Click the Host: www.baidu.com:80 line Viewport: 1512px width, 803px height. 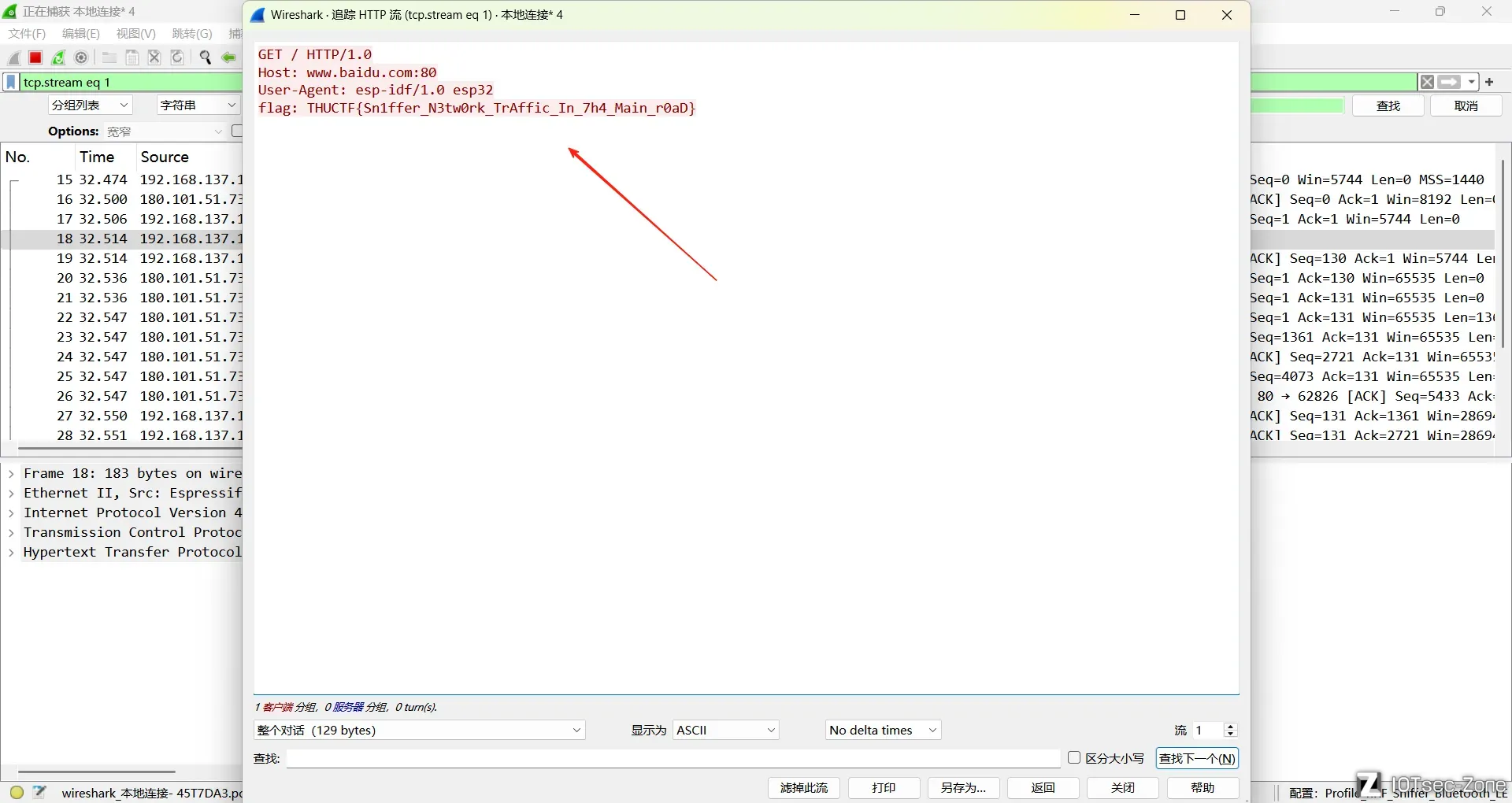[347, 72]
